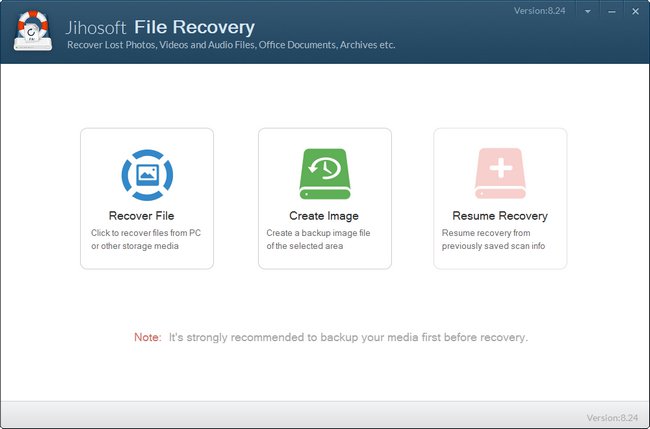Open the title bar dropdown menu arrow
Viewport: 650px width, 429px height.
click(587, 12)
